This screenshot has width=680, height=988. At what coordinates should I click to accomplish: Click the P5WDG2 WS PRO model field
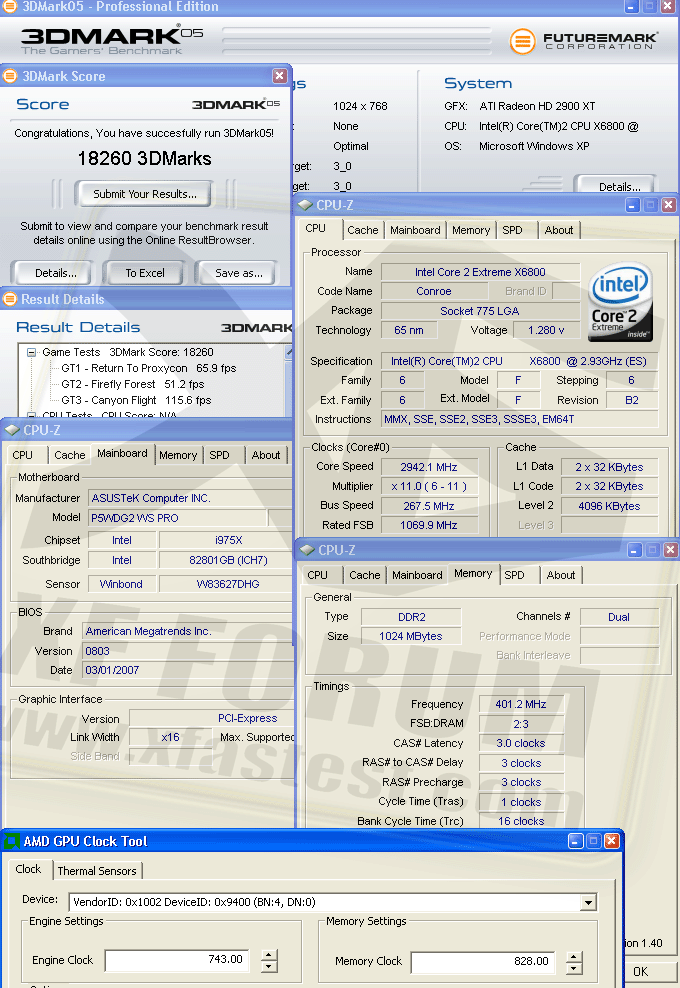[x=178, y=518]
